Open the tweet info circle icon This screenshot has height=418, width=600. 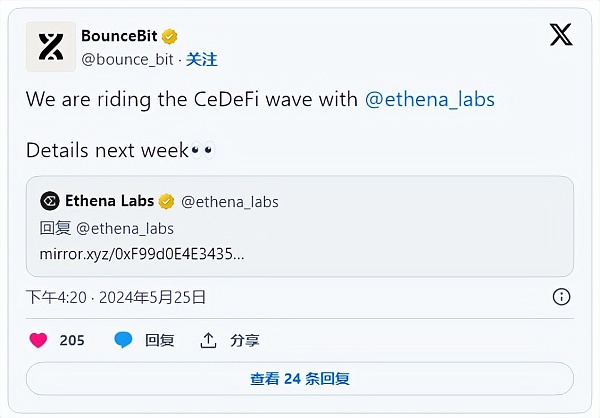562,297
